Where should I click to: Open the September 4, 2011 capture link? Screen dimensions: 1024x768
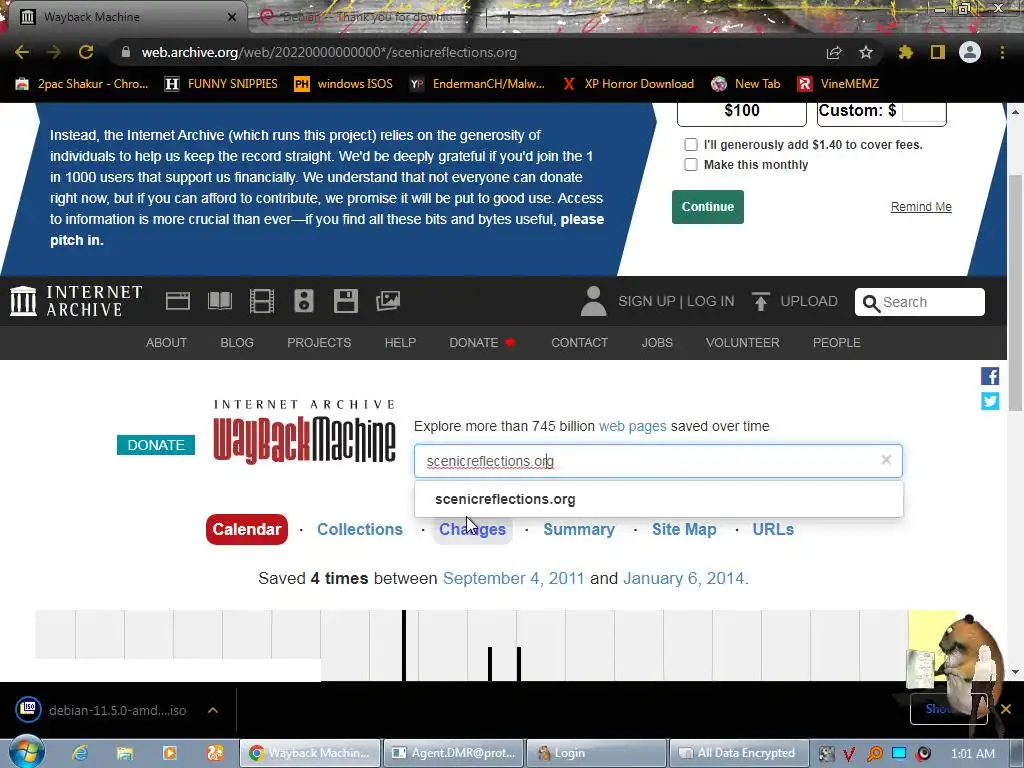(x=513, y=578)
